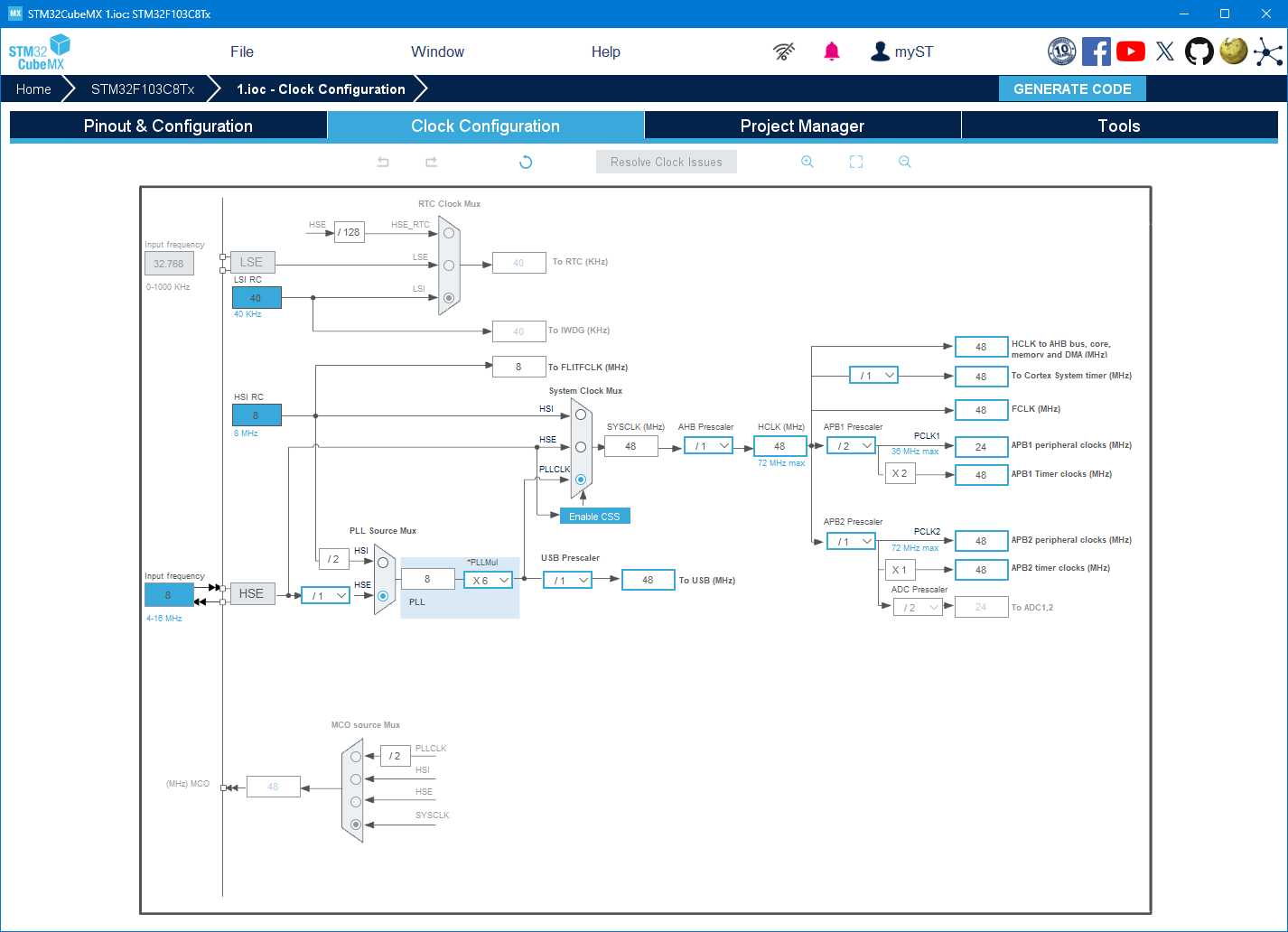The image size is (1288, 932).
Task: Open the File menu
Action: coord(242,51)
